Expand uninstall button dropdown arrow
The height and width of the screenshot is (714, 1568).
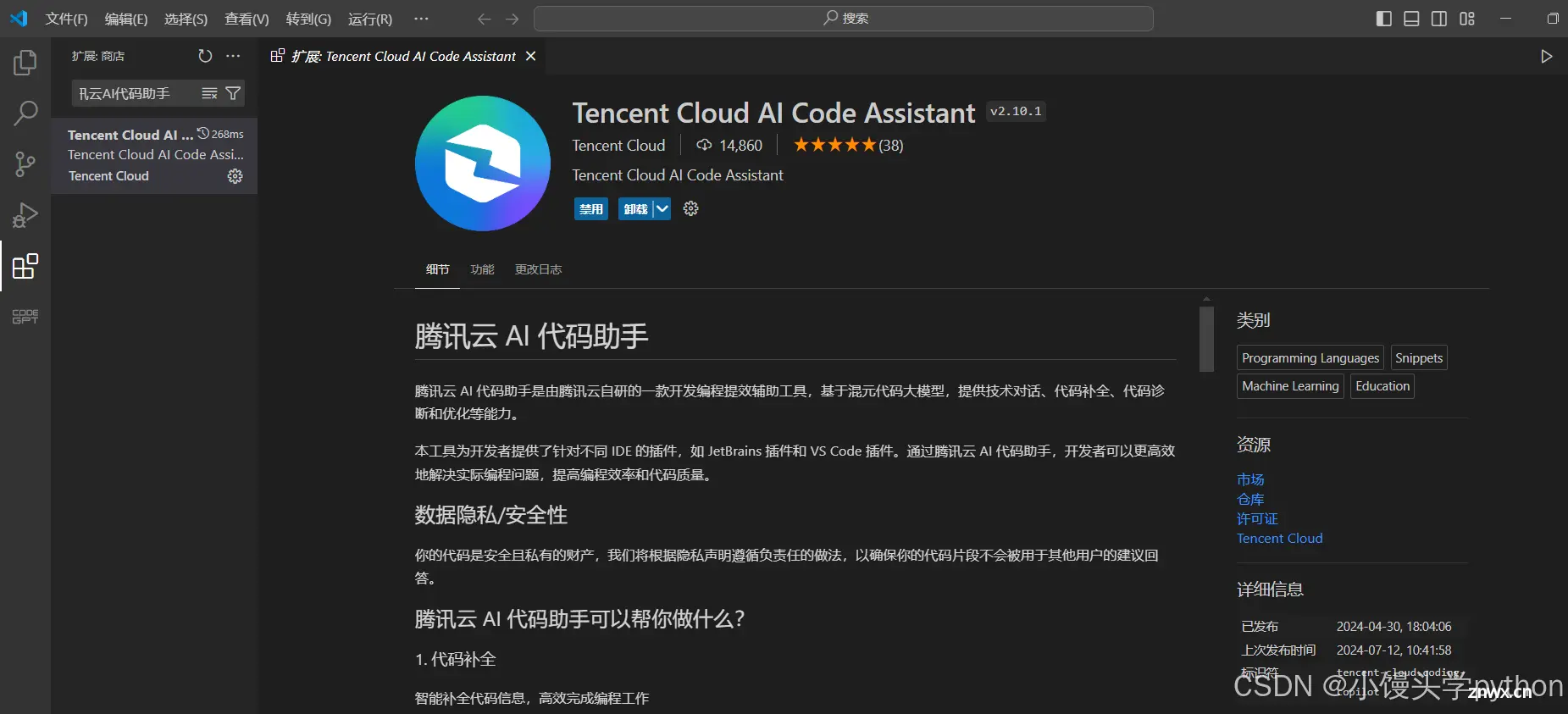(662, 208)
